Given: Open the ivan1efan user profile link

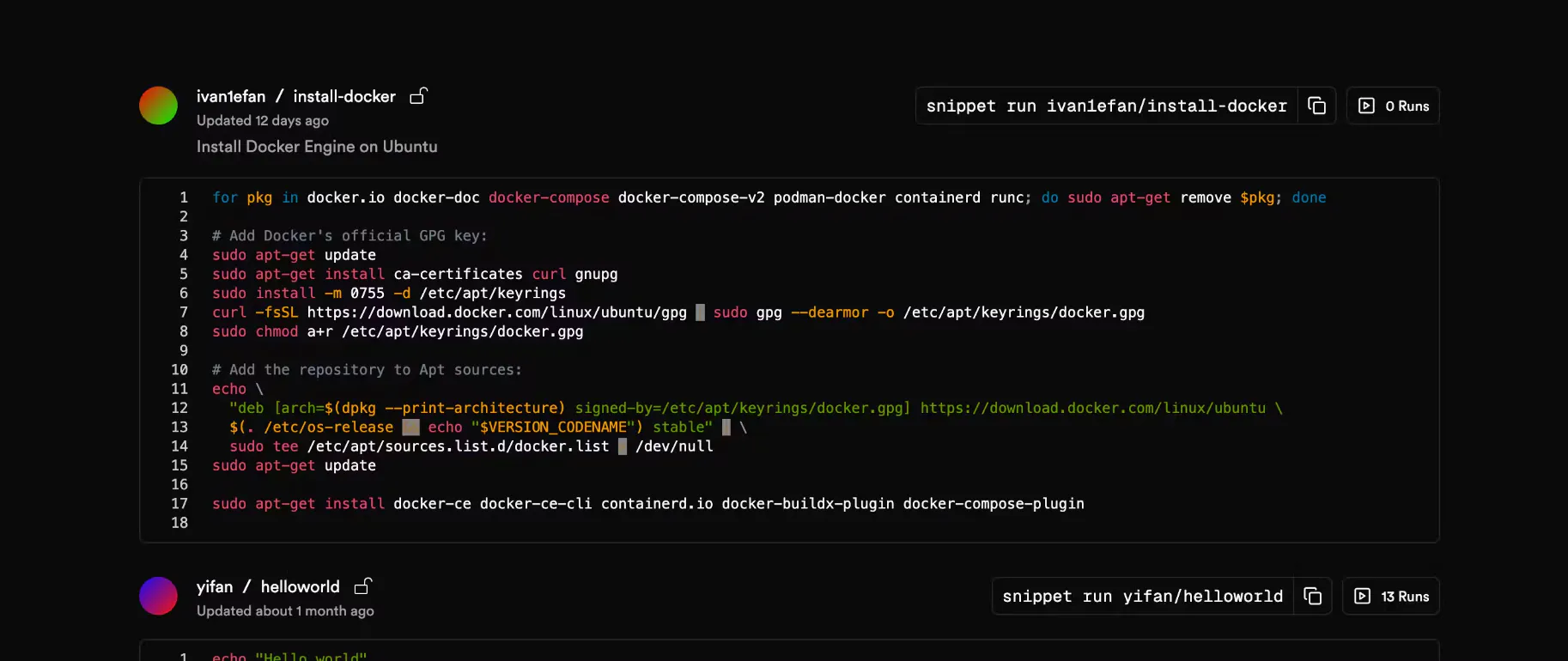Looking at the screenshot, I should coord(231,96).
